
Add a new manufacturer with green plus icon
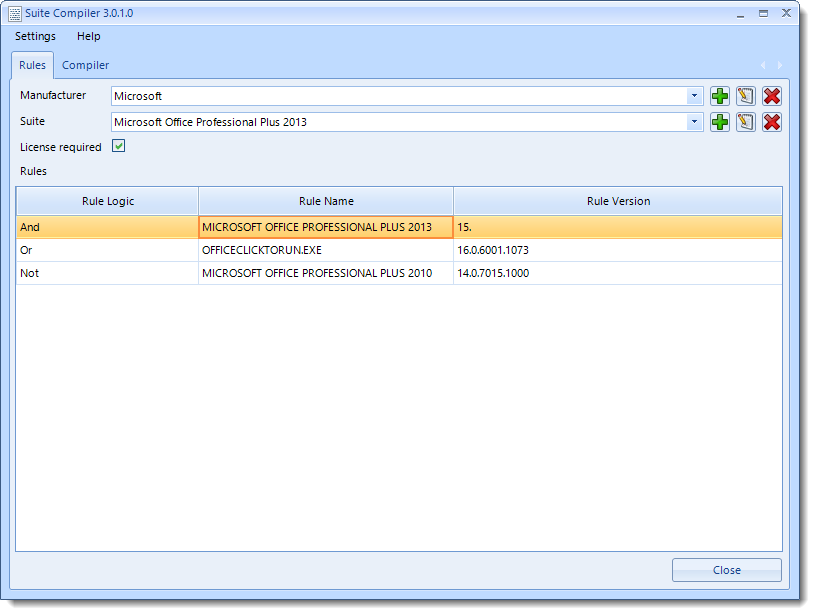click(x=719, y=96)
